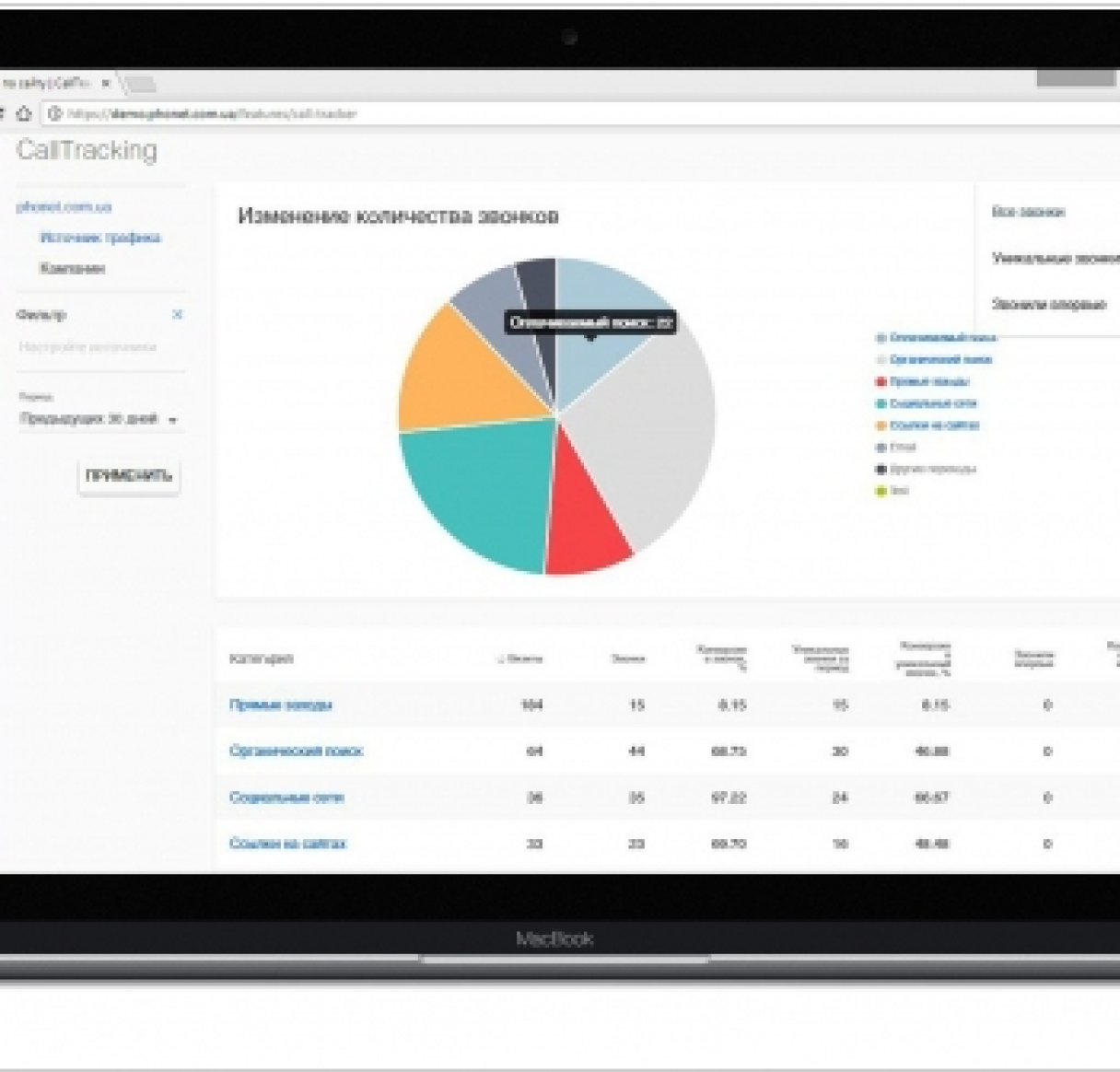Screen dimensions: 1120x1072
Task: Toggle 'Другие переходы' series in chart legend
Action: pyautogui.click(x=931, y=470)
